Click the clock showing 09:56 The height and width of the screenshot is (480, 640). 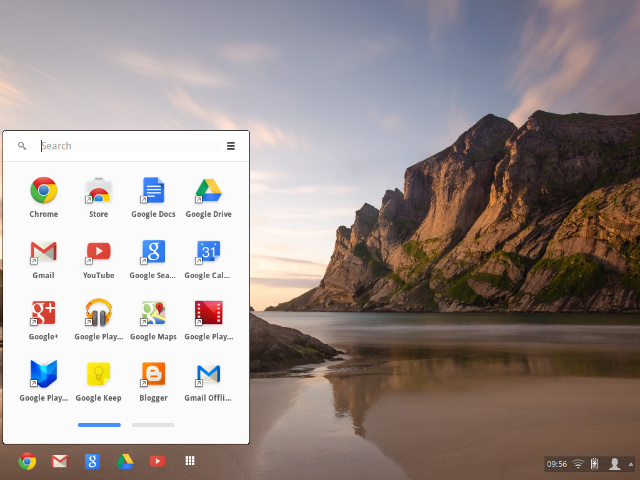pyautogui.click(x=557, y=464)
